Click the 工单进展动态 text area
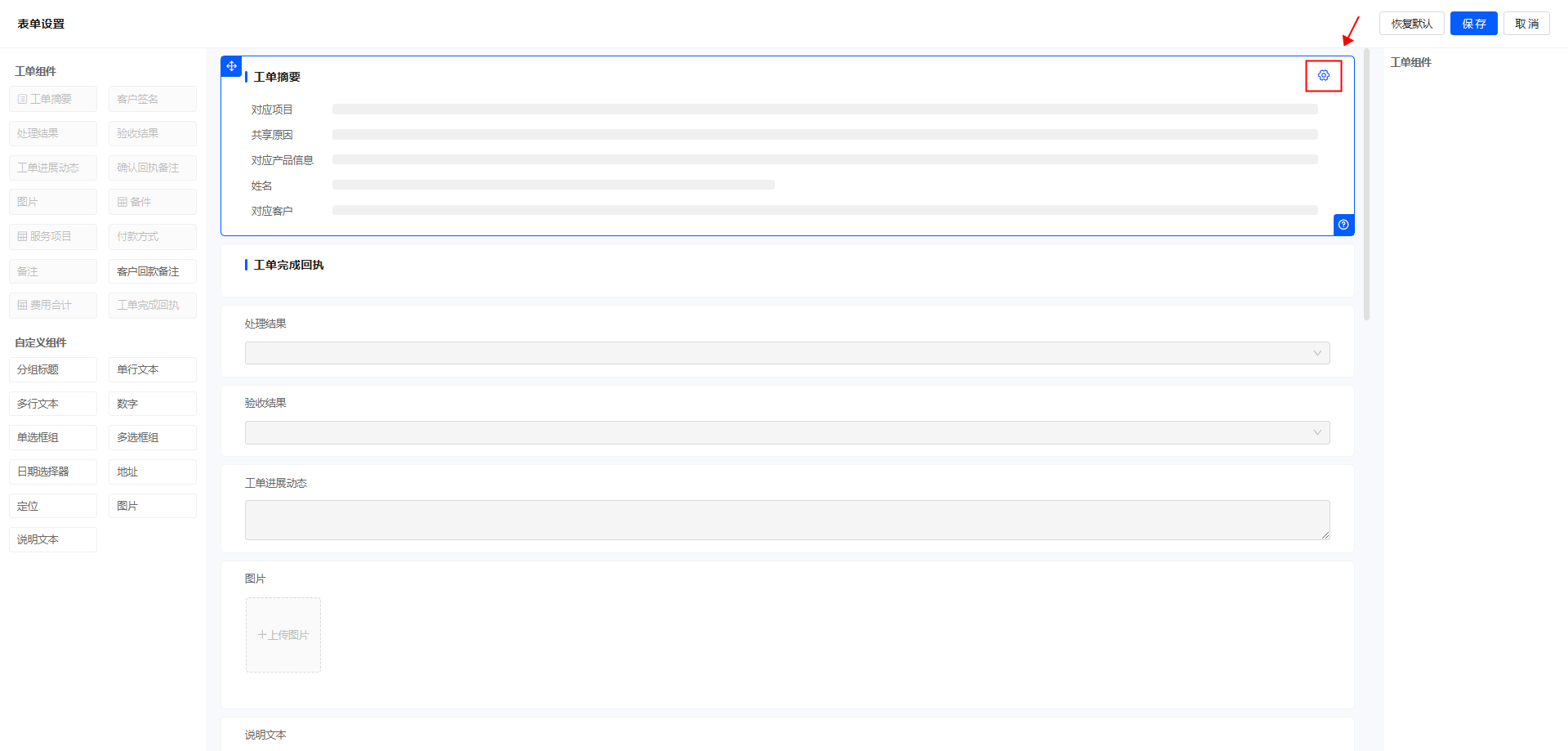The image size is (1568, 751). (x=787, y=520)
